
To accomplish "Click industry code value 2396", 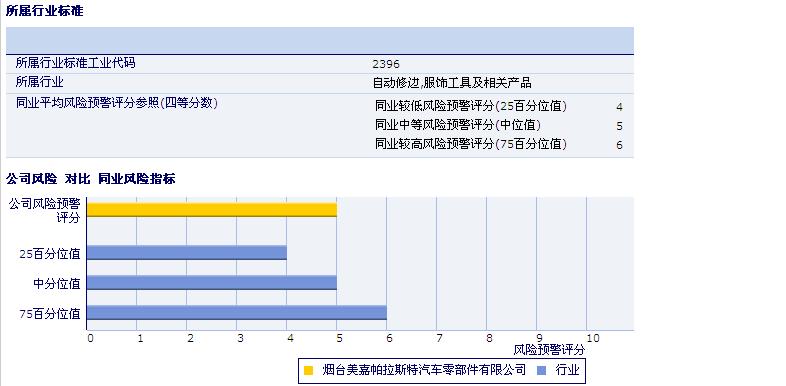I will point(386,64).
